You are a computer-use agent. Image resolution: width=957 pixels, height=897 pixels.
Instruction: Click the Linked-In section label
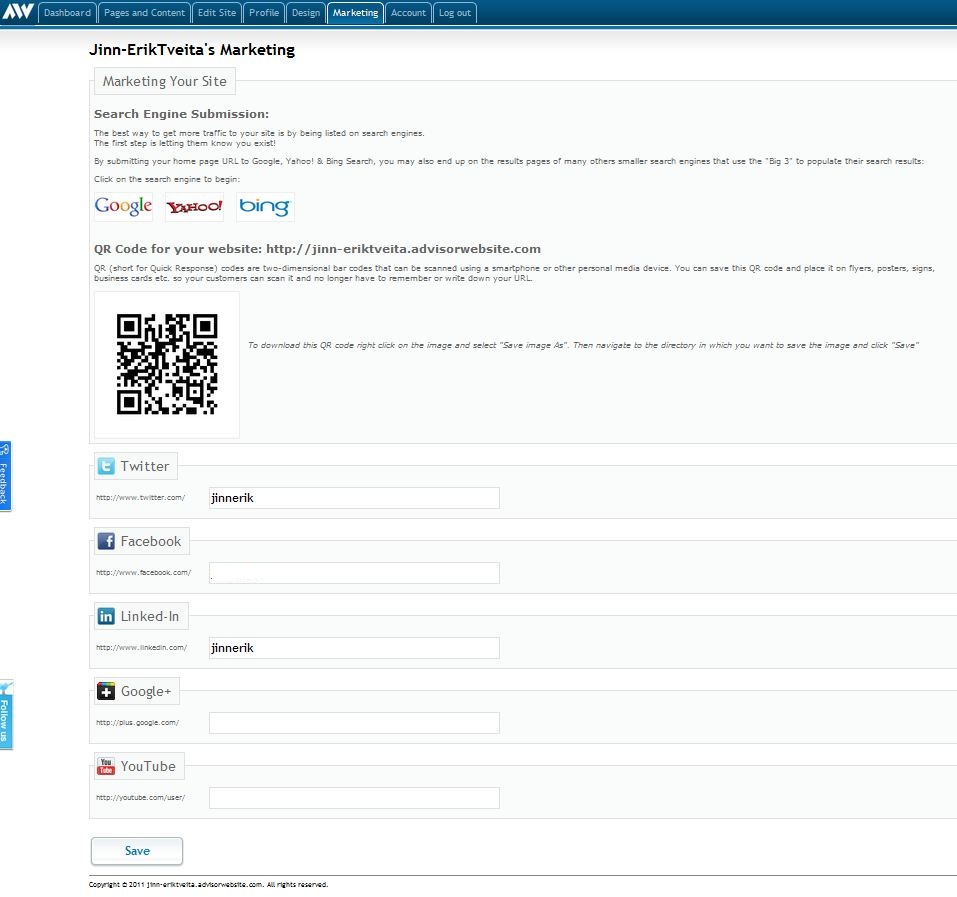coord(150,616)
